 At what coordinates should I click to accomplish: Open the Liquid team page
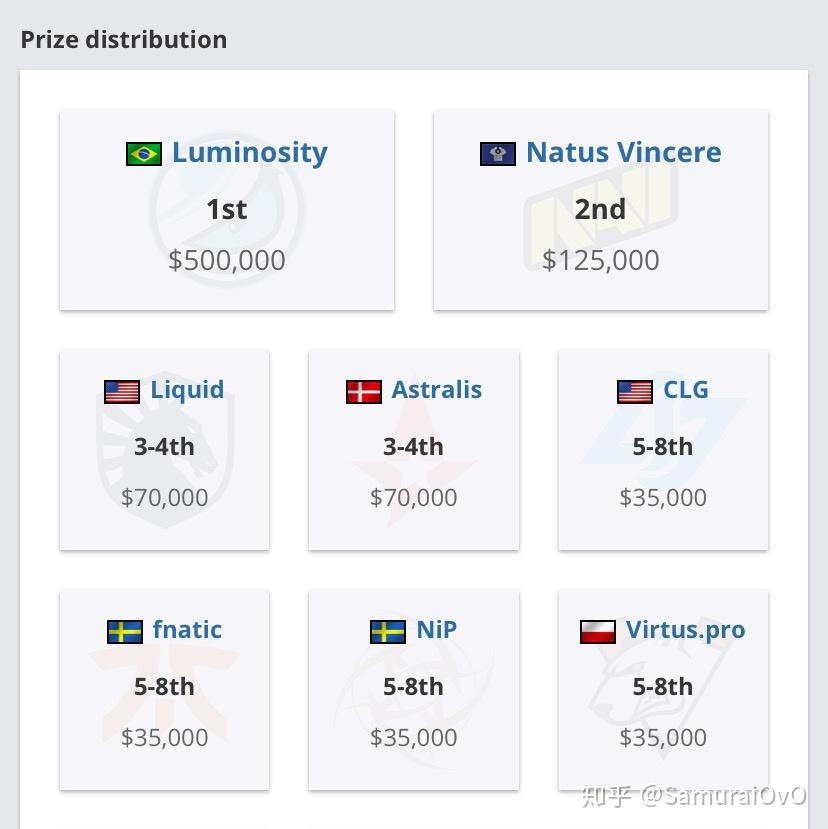pyautogui.click(x=187, y=389)
